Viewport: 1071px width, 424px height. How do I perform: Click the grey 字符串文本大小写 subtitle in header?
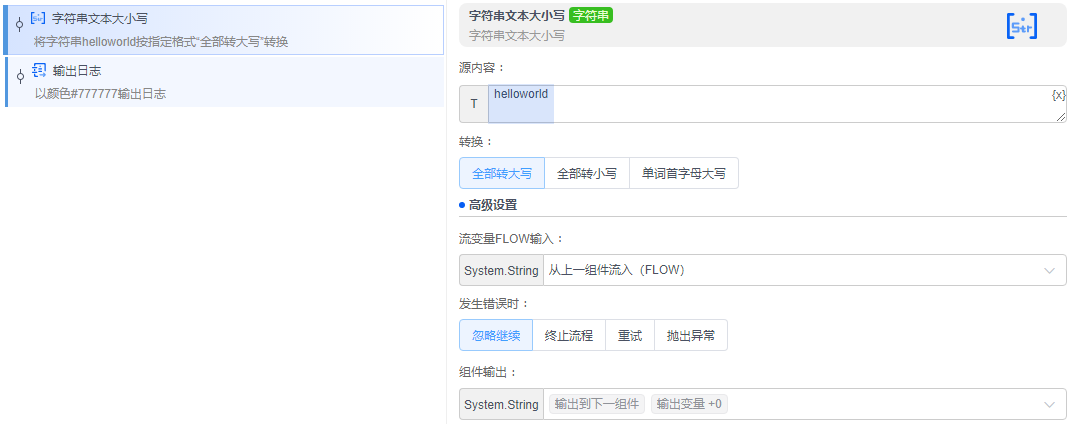click(x=517, y=36)
